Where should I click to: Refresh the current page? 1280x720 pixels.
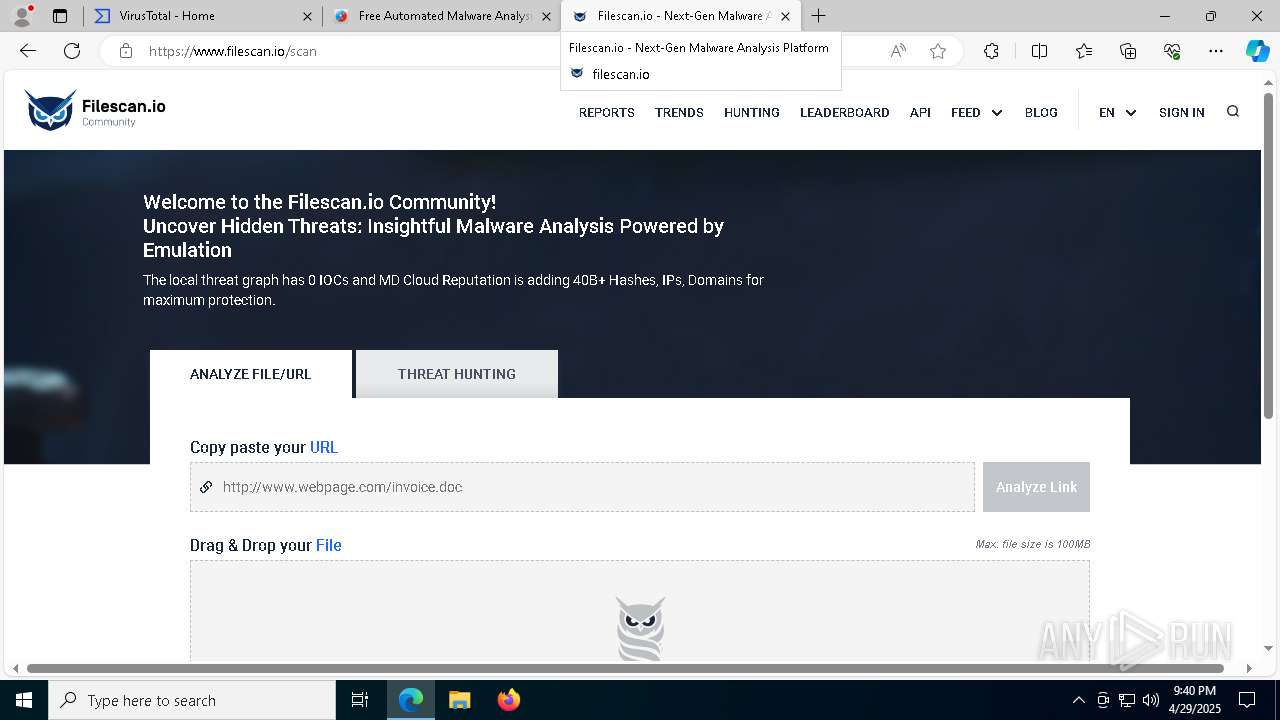[x=72, y=51]
